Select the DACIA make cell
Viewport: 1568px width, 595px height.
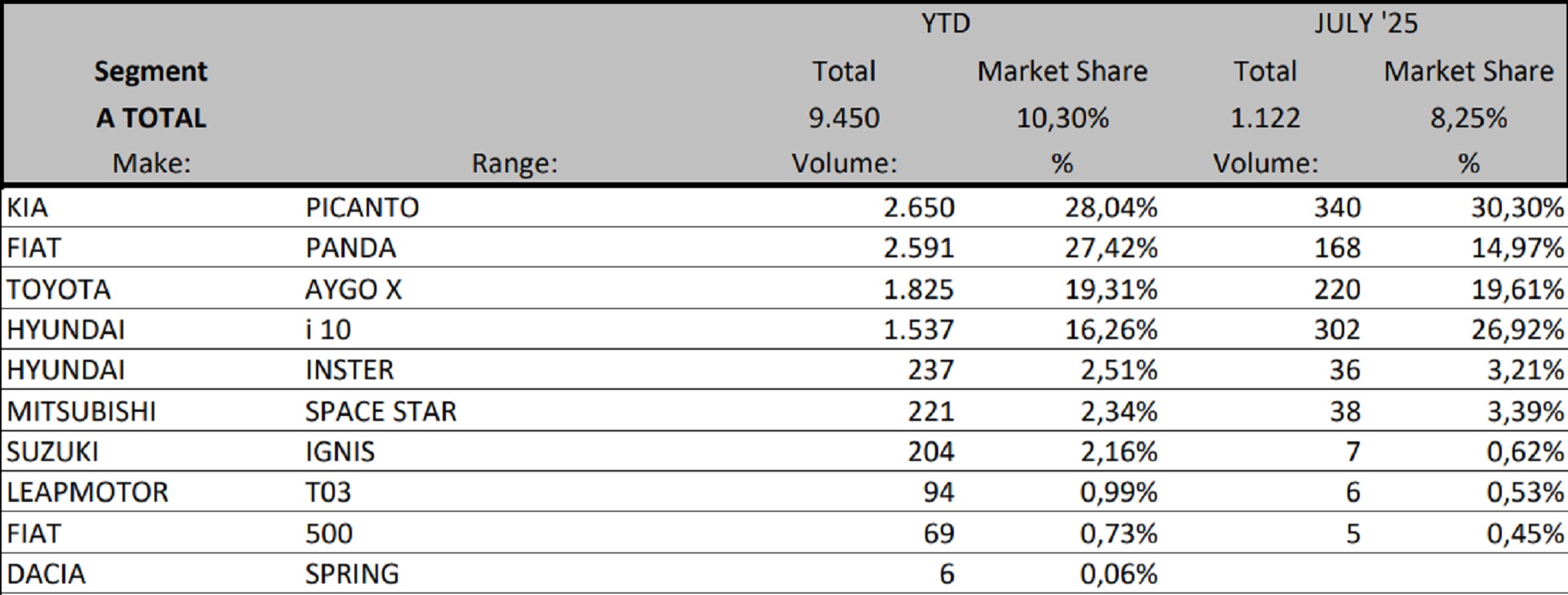46,574
